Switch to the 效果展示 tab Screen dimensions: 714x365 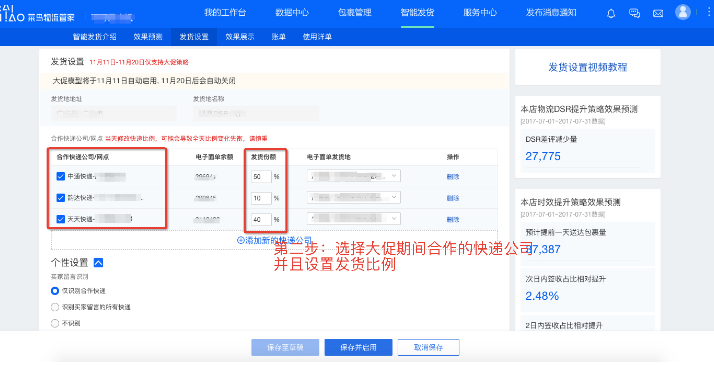tap(240, 37)
